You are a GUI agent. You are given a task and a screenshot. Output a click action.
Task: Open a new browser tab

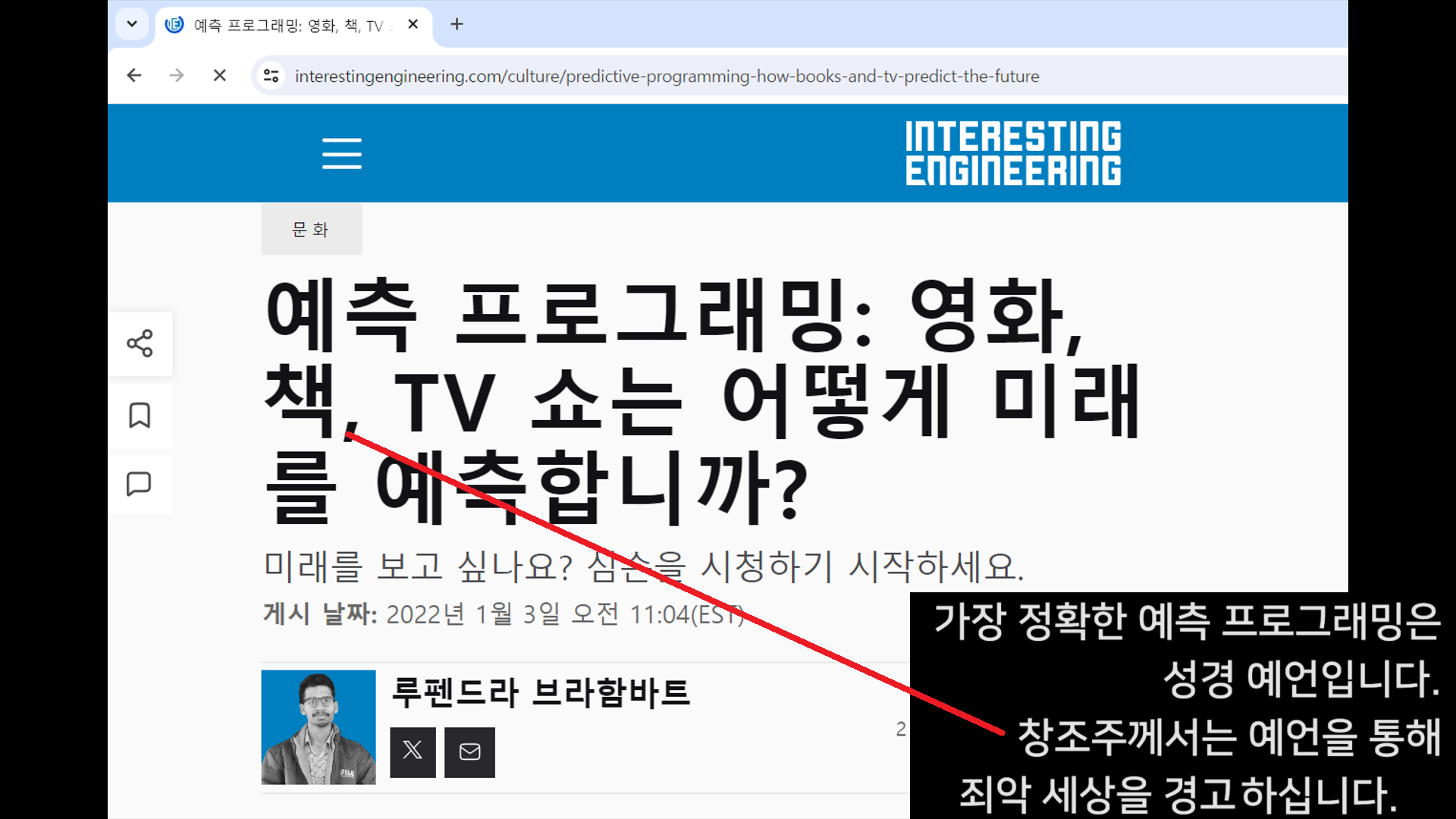[457, 24]
